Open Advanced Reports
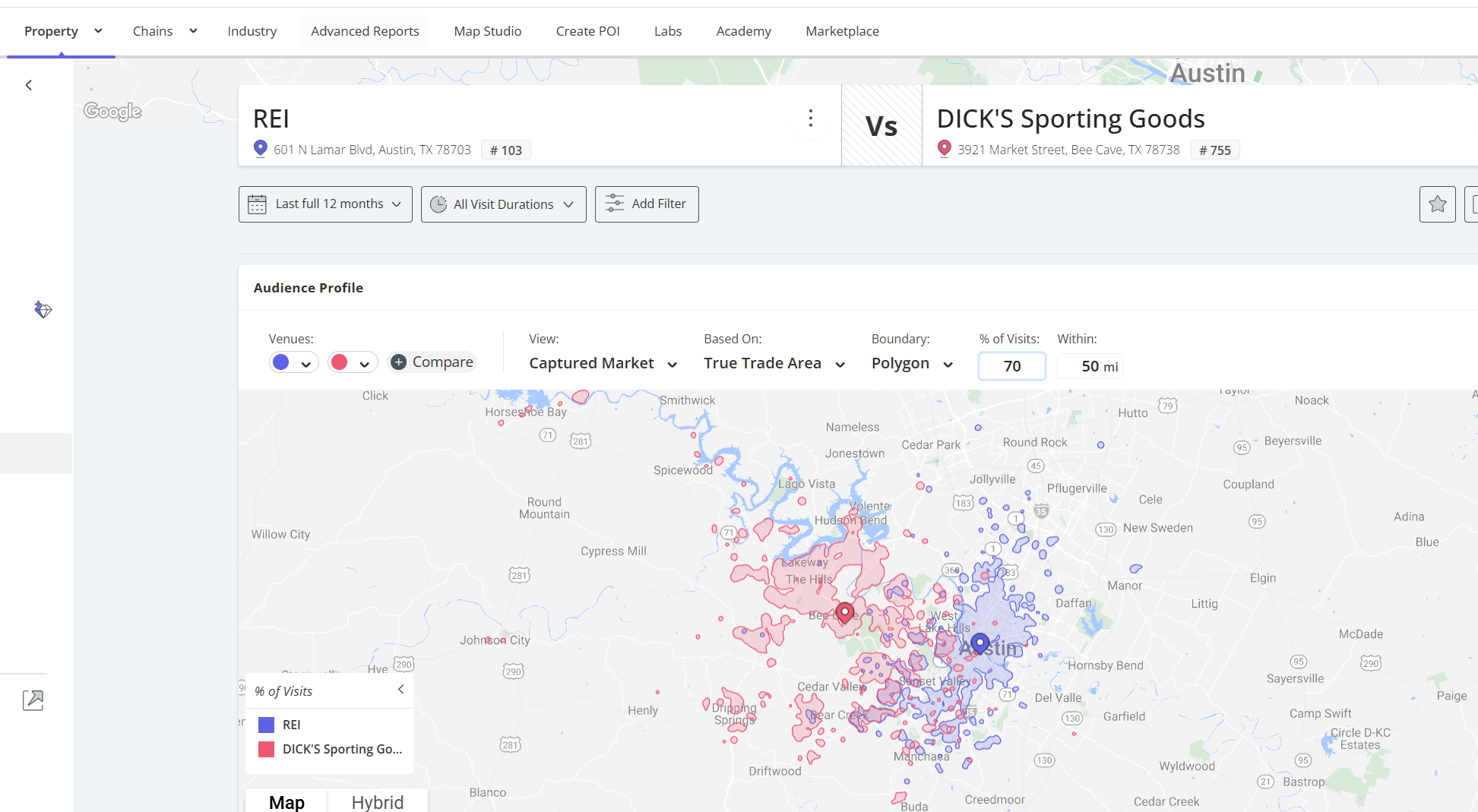This screenshot has width=1478, height=812. [365, 31]
